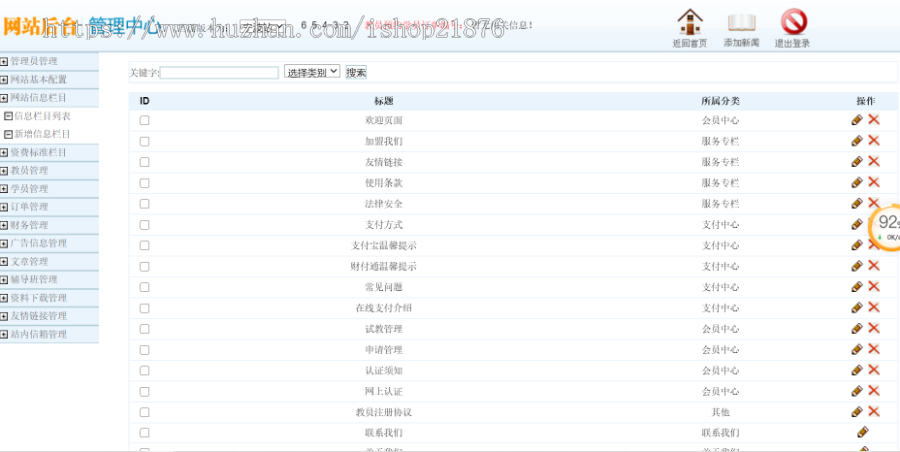Edit the 支付宝温馨提示 entry
Screen dimensions: 900x452
pyautogui.click(x=857, y=245)
